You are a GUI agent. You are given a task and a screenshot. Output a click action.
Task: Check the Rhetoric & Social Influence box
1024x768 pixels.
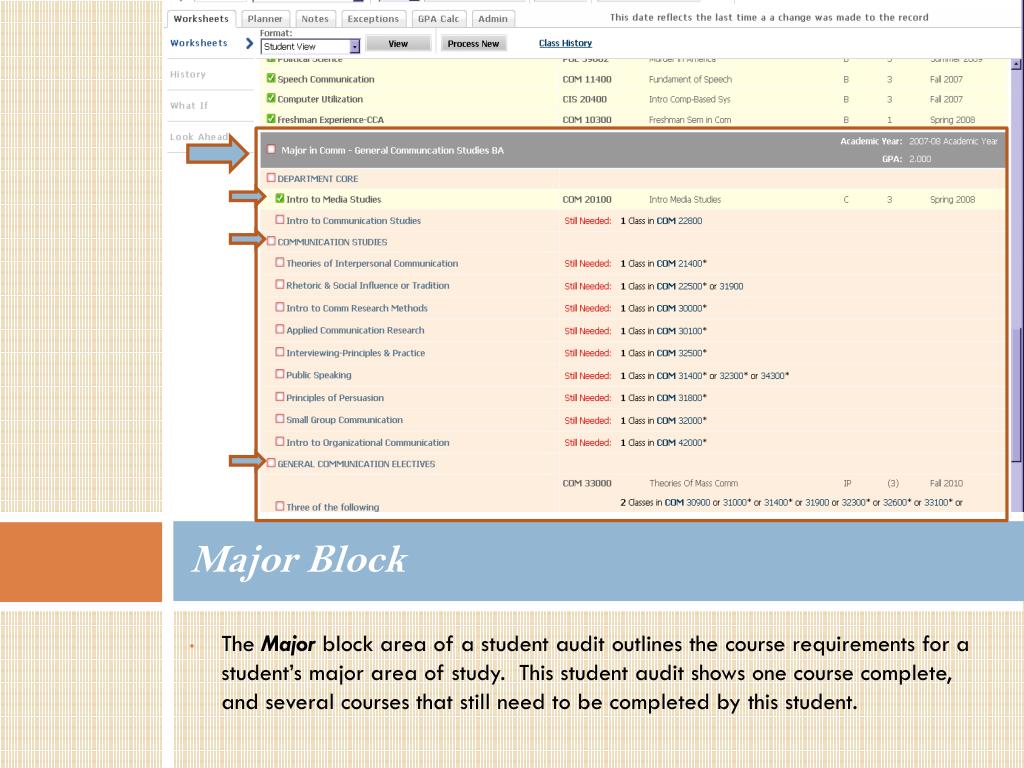coord(280,285)
